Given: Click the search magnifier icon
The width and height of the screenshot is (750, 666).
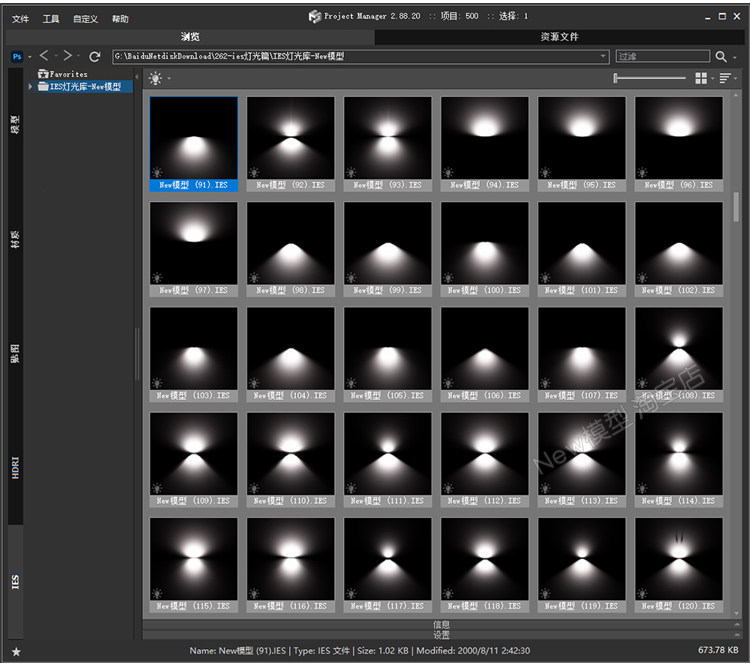Looking at the screenshot, I should (x=721, y=57).
